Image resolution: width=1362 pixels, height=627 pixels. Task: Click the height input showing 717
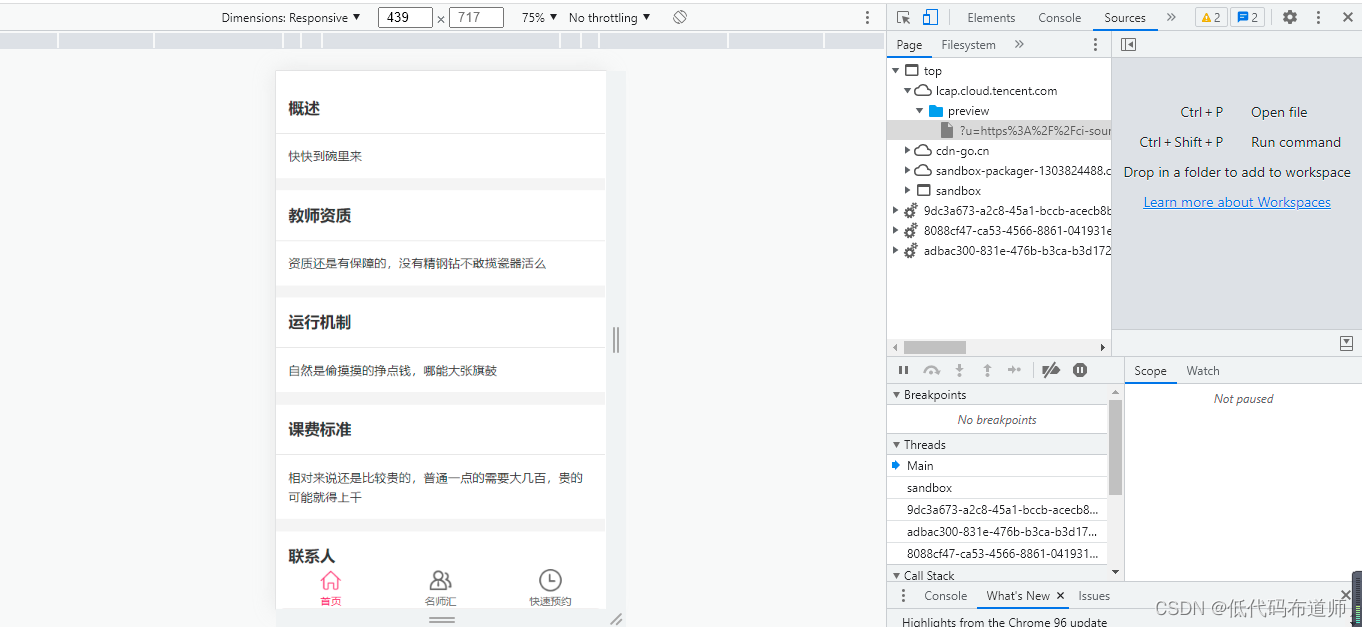(x=476, y=17)
